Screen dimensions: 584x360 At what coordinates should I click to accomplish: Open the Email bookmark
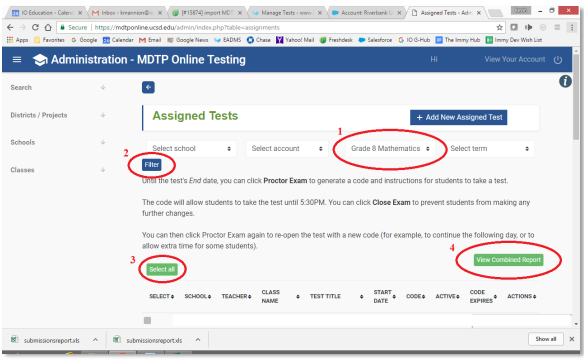(x=150, y=40)
